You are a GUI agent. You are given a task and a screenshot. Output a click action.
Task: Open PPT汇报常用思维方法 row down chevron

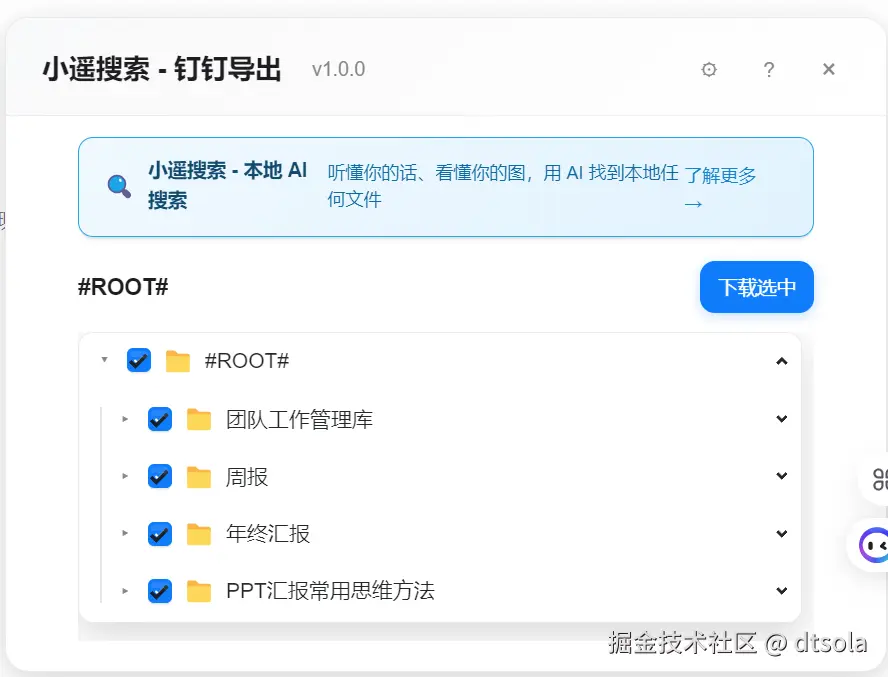(x=782, y=591)
